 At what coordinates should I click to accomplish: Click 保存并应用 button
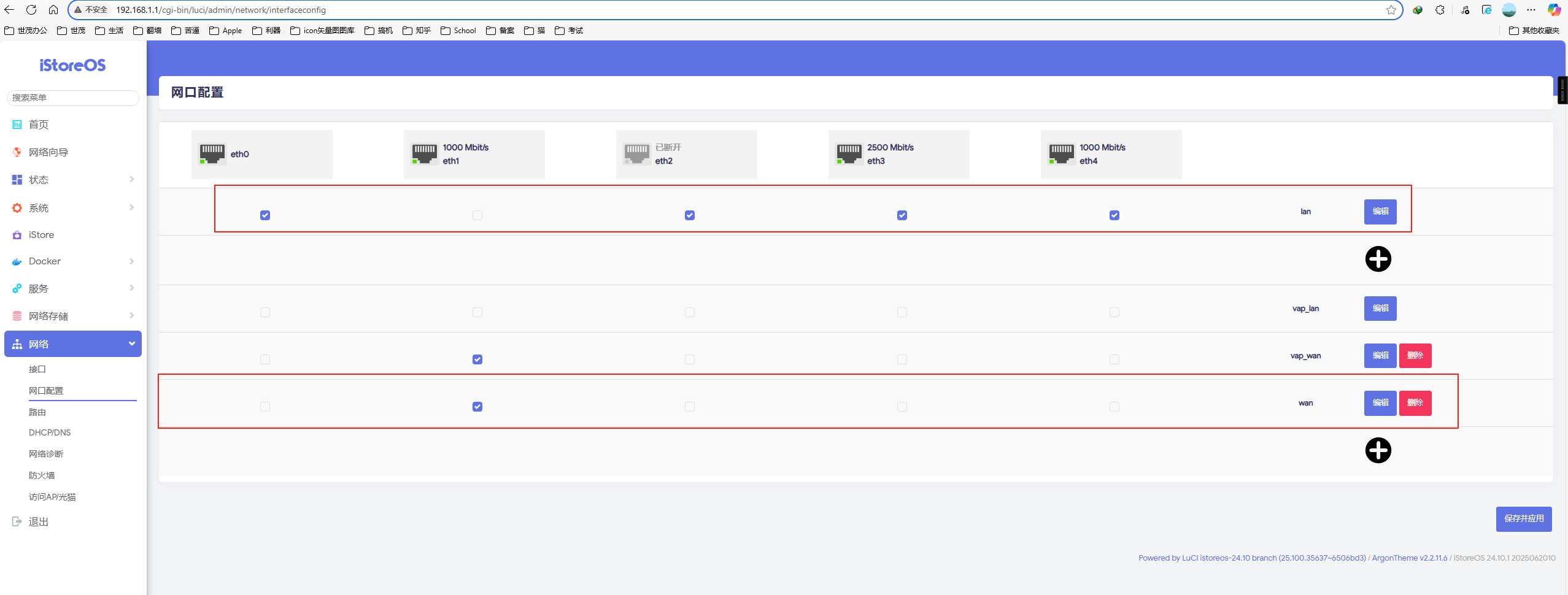(1523, 519)
